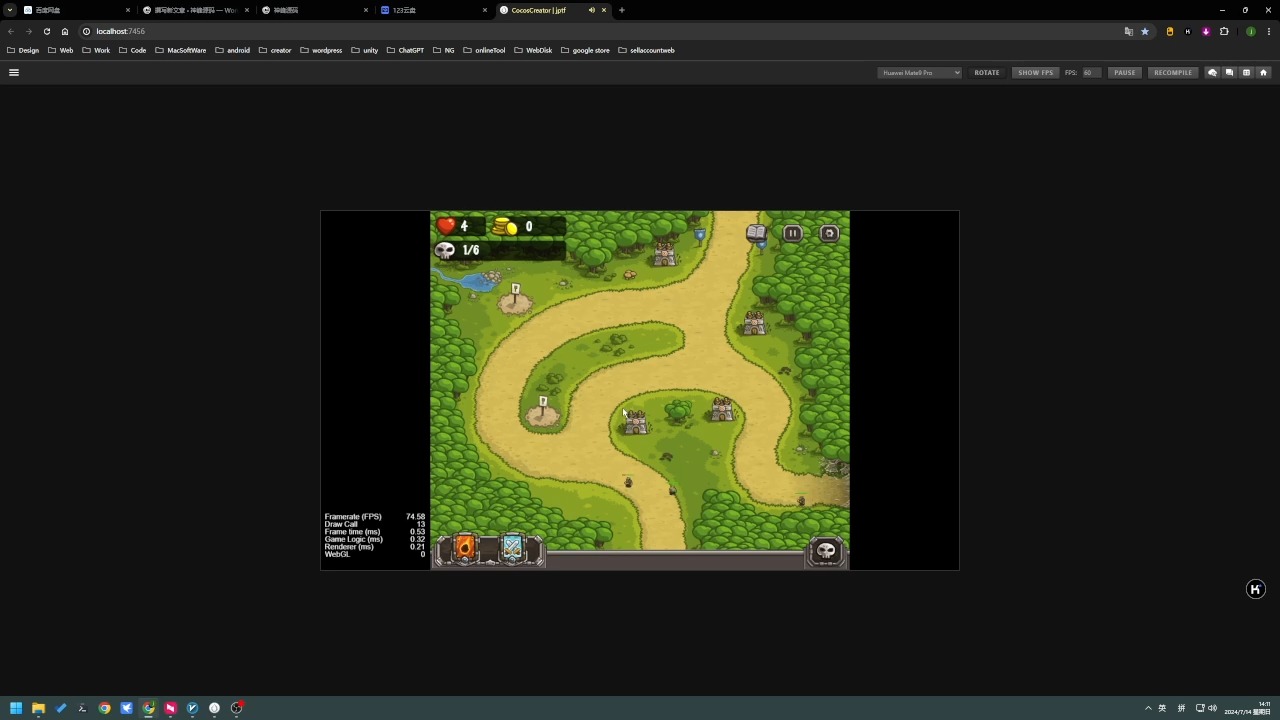Click the pink download extension icon
This screenshot has width=1280, height=720.
click(1206, 31)
